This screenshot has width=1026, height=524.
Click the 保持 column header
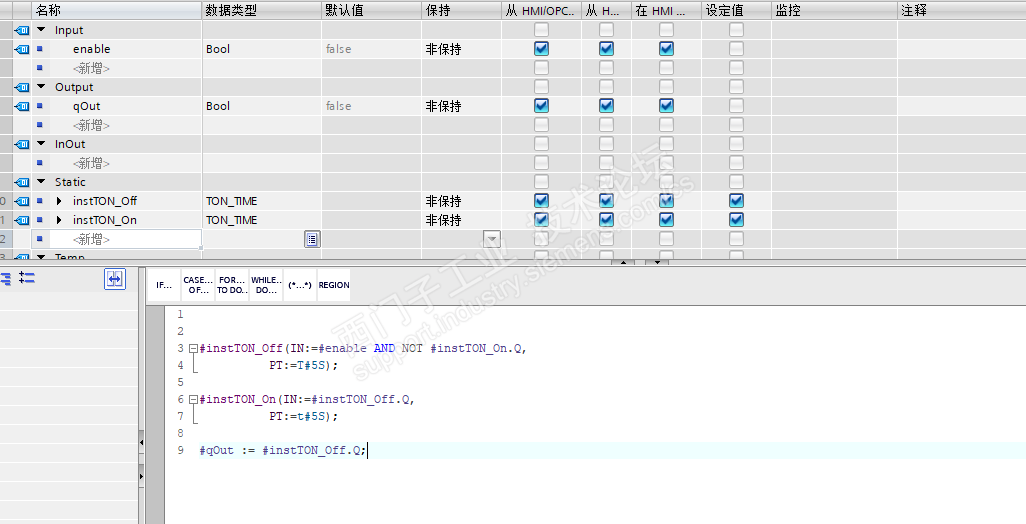[x=461, y=10]
